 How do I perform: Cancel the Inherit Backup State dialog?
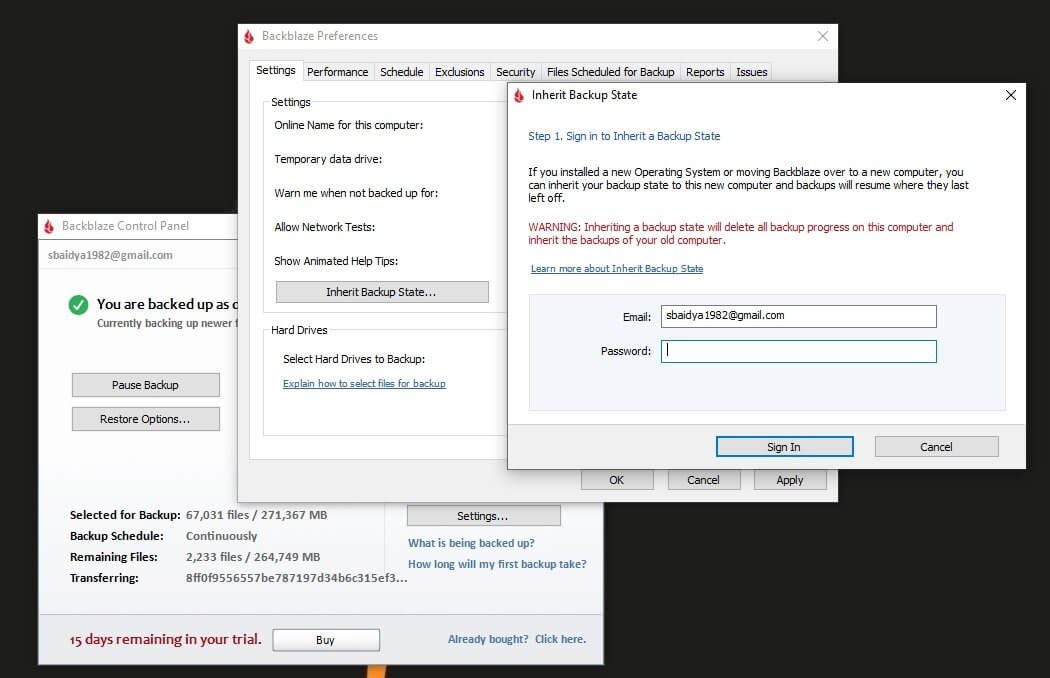click(x=936, y=447)
